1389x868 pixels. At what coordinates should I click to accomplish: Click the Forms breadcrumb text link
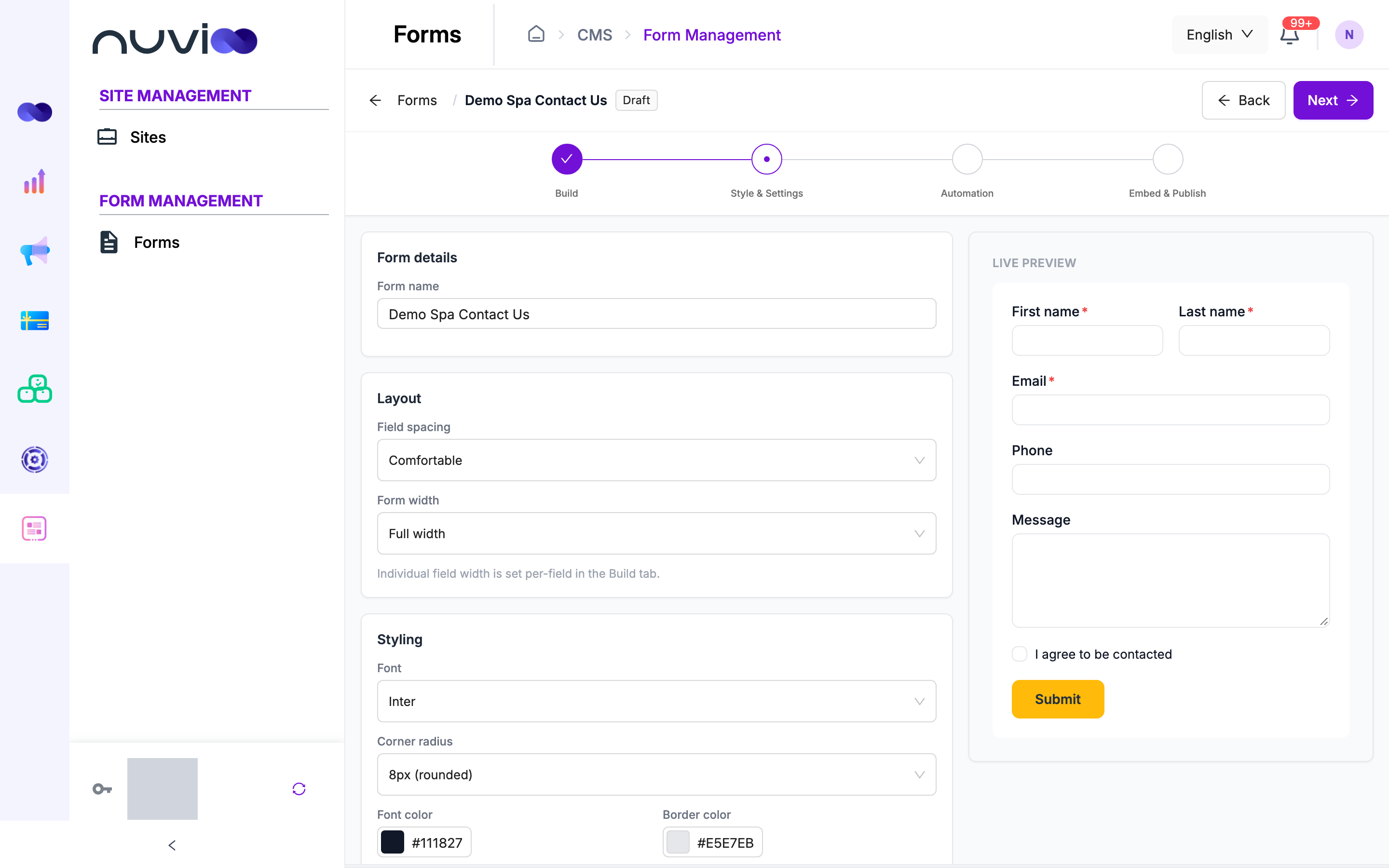tap(417, 100)
